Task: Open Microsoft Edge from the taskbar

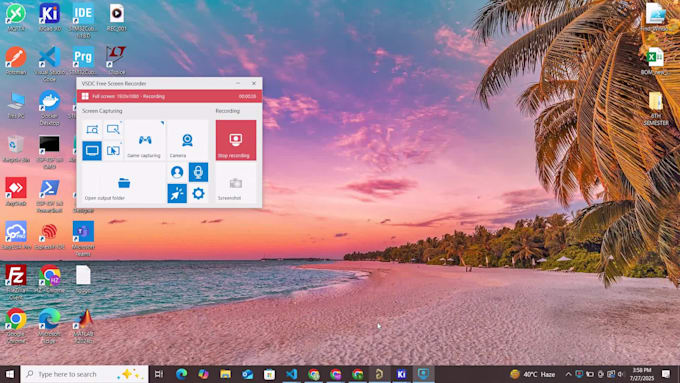Action: 181,374
